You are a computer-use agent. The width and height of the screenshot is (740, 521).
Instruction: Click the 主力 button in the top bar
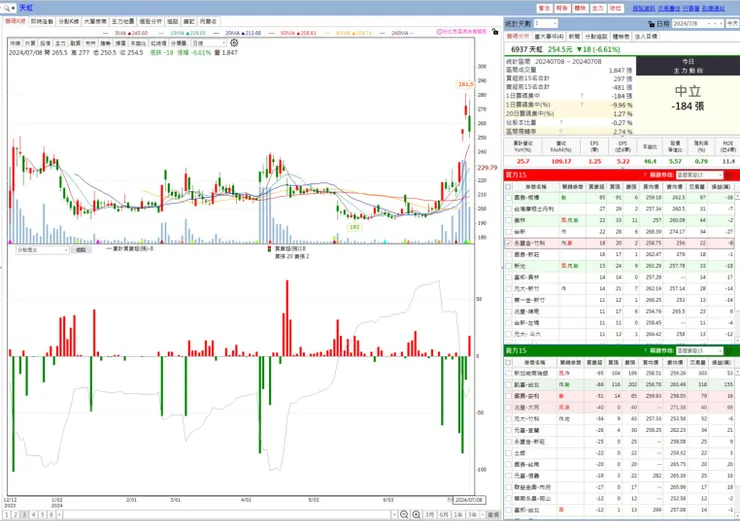pyautogui.click(x=597, y=8)
